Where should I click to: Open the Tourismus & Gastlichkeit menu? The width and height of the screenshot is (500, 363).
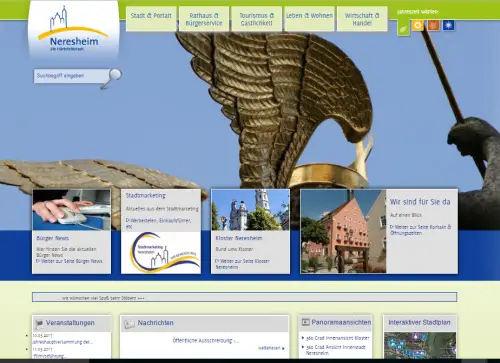click(256, 19)
